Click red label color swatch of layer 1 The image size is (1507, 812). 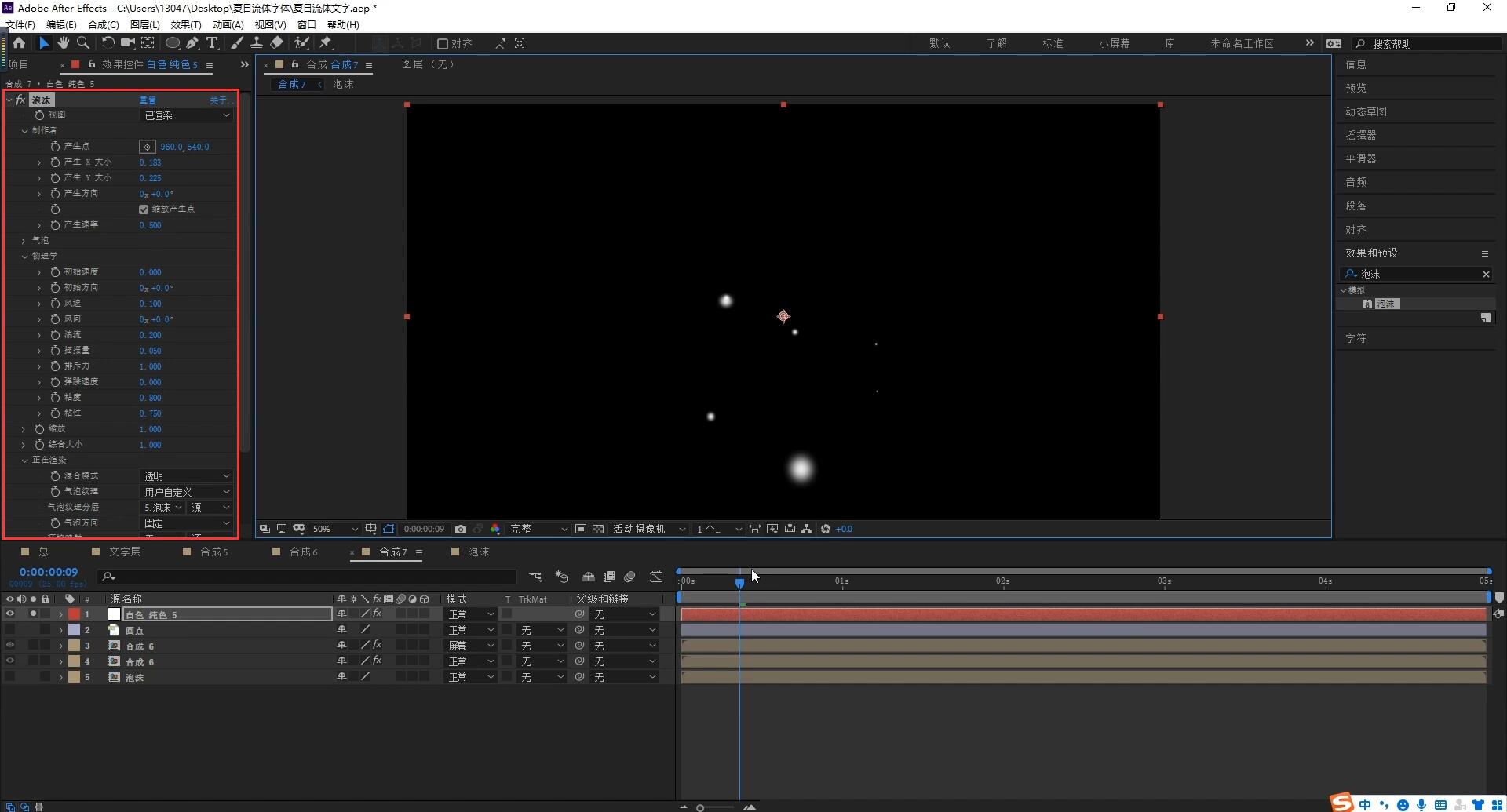(74, 614)
